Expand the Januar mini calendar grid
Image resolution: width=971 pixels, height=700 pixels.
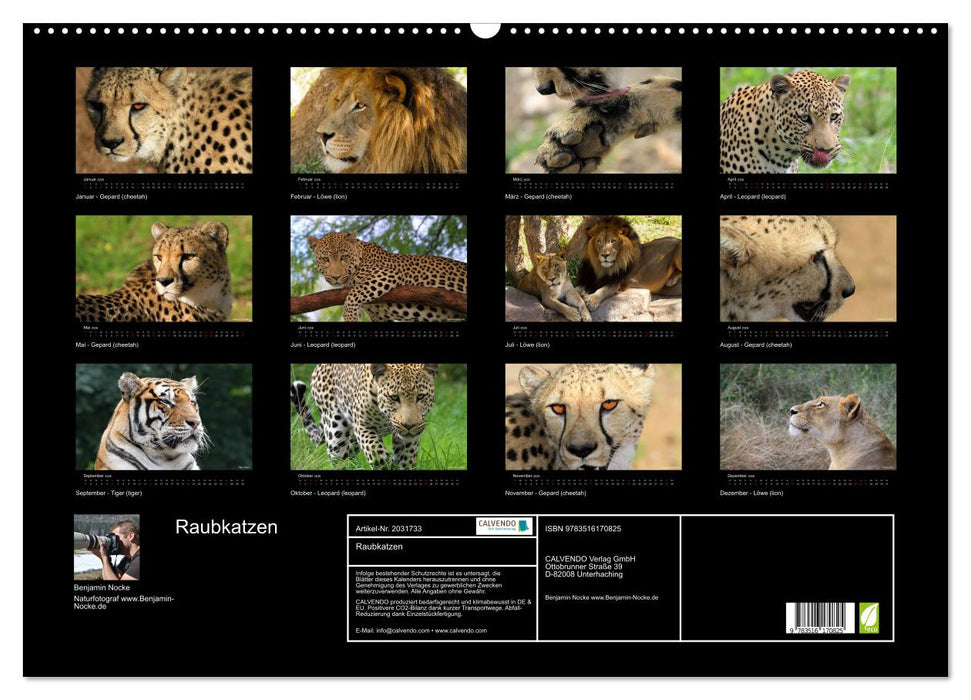click(160, 182)
